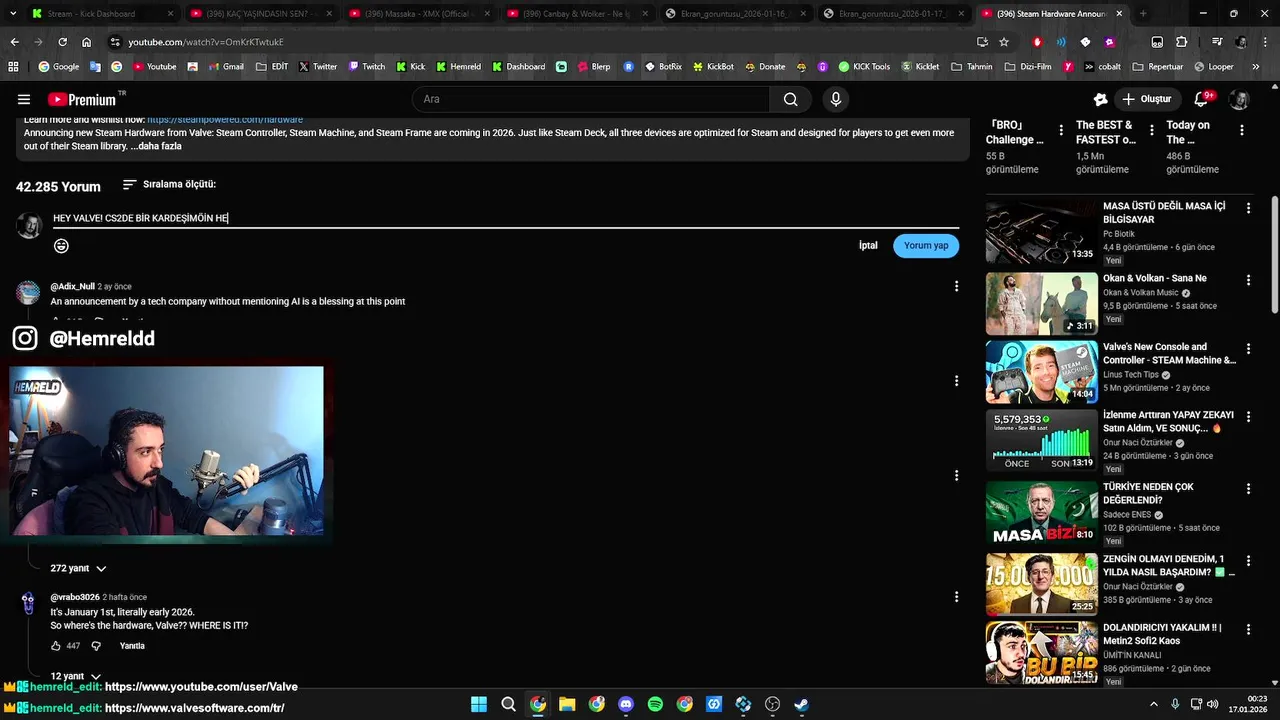This screenshot has height=720, width=1280.
Task: Open Windows Start menu
Action: (x=479, y=704)
